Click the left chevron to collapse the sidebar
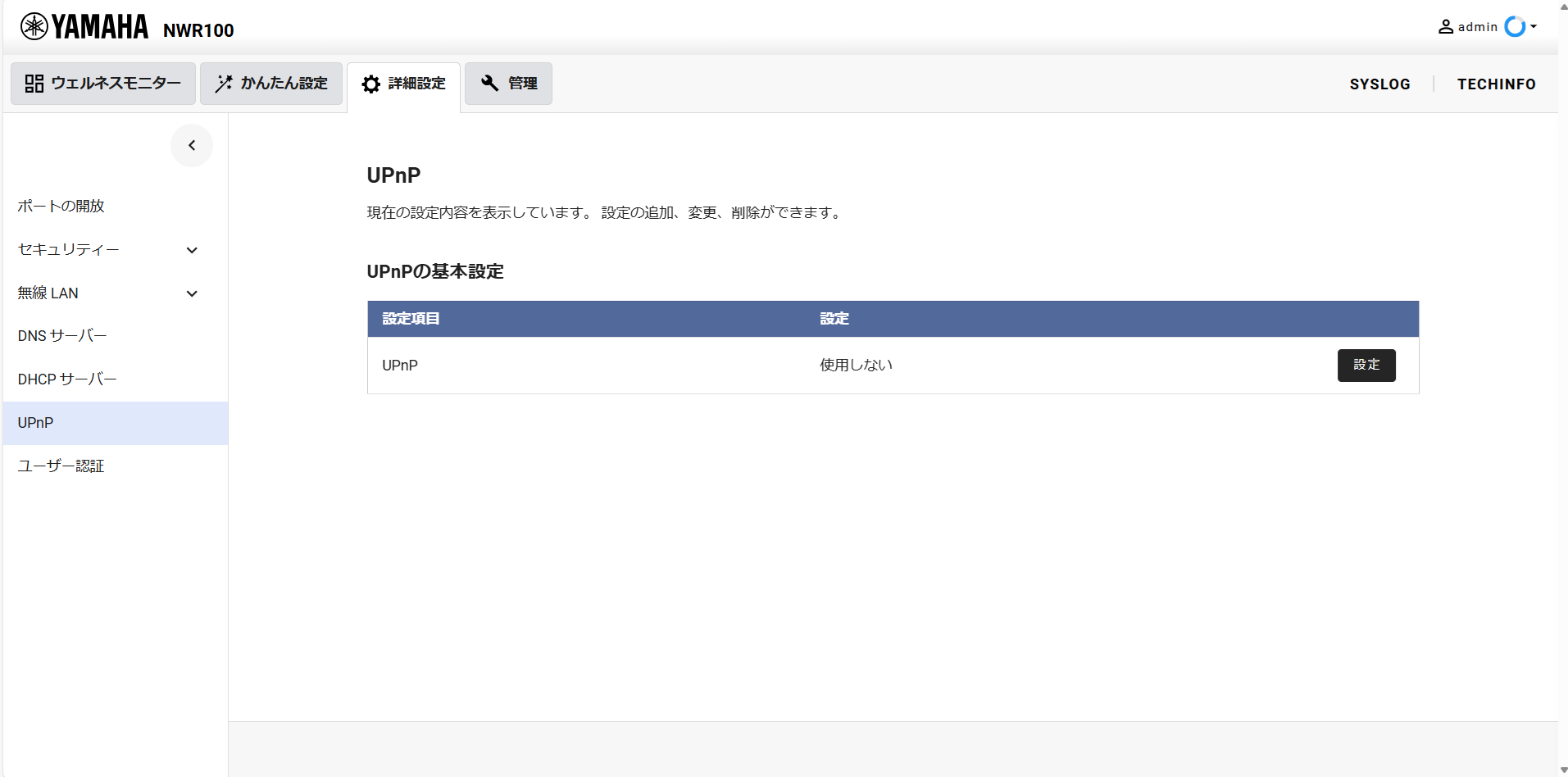 pyautogui.click(x=191, y=145)
